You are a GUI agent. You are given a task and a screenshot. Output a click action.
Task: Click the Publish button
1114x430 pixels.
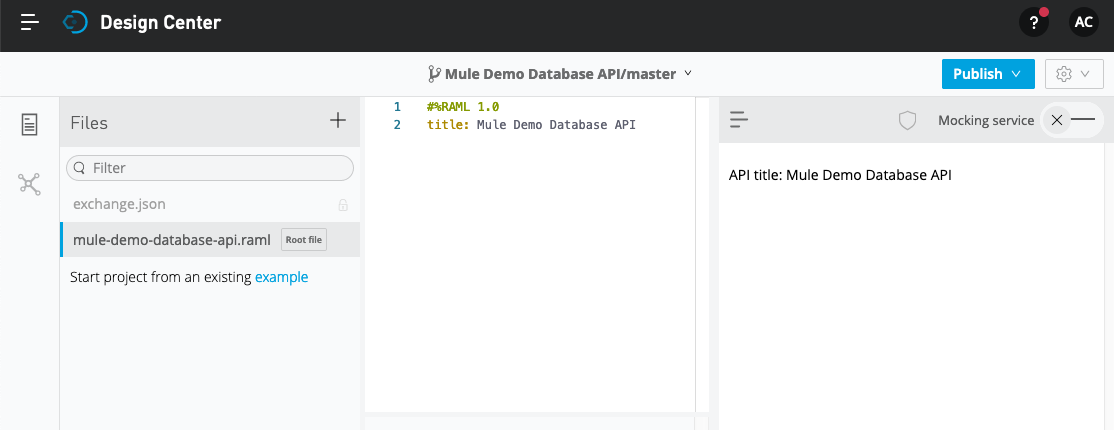coord(977,74)
